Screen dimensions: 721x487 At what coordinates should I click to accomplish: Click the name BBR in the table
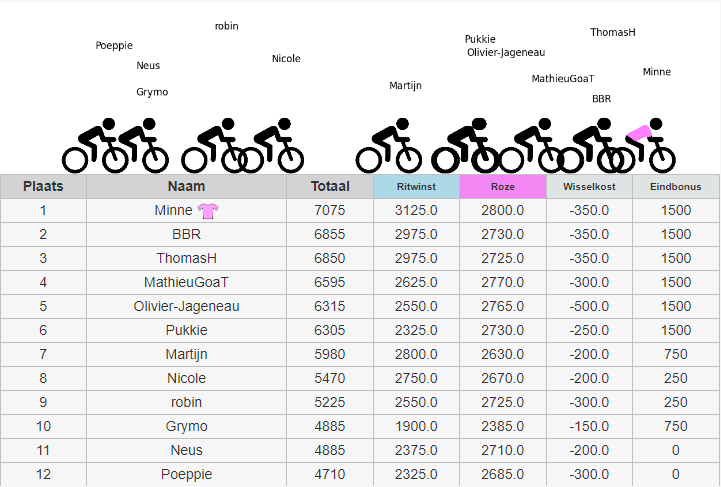[186, 234]
